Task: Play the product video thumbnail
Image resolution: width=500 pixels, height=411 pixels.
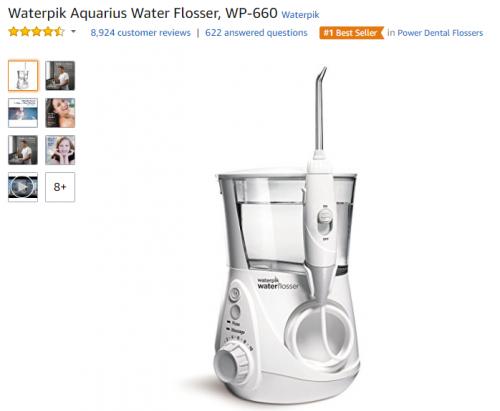Action: pos(23,187)
